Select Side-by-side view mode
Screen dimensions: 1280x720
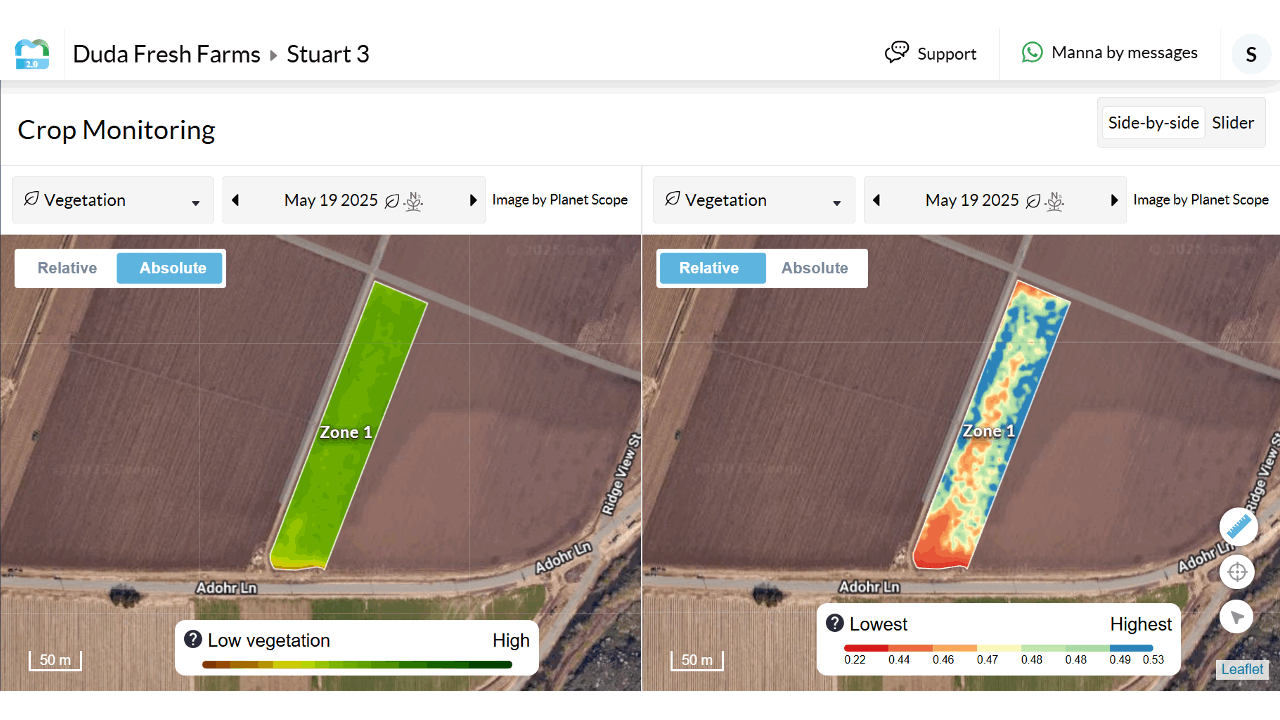1154,123
